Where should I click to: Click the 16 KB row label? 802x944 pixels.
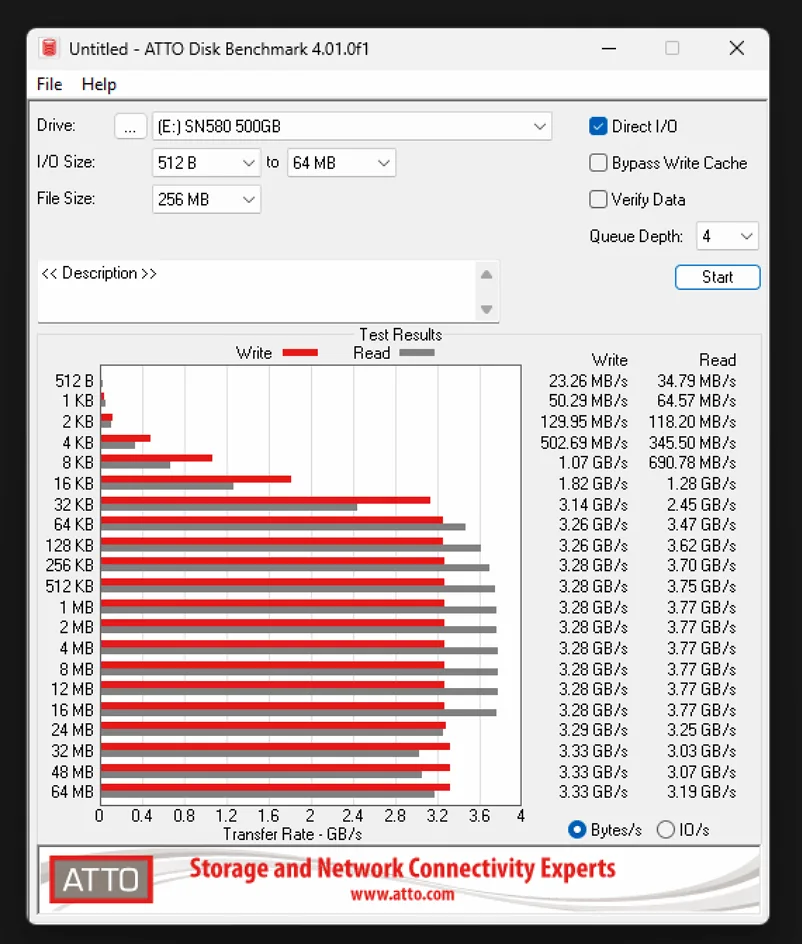click(74, 483)
